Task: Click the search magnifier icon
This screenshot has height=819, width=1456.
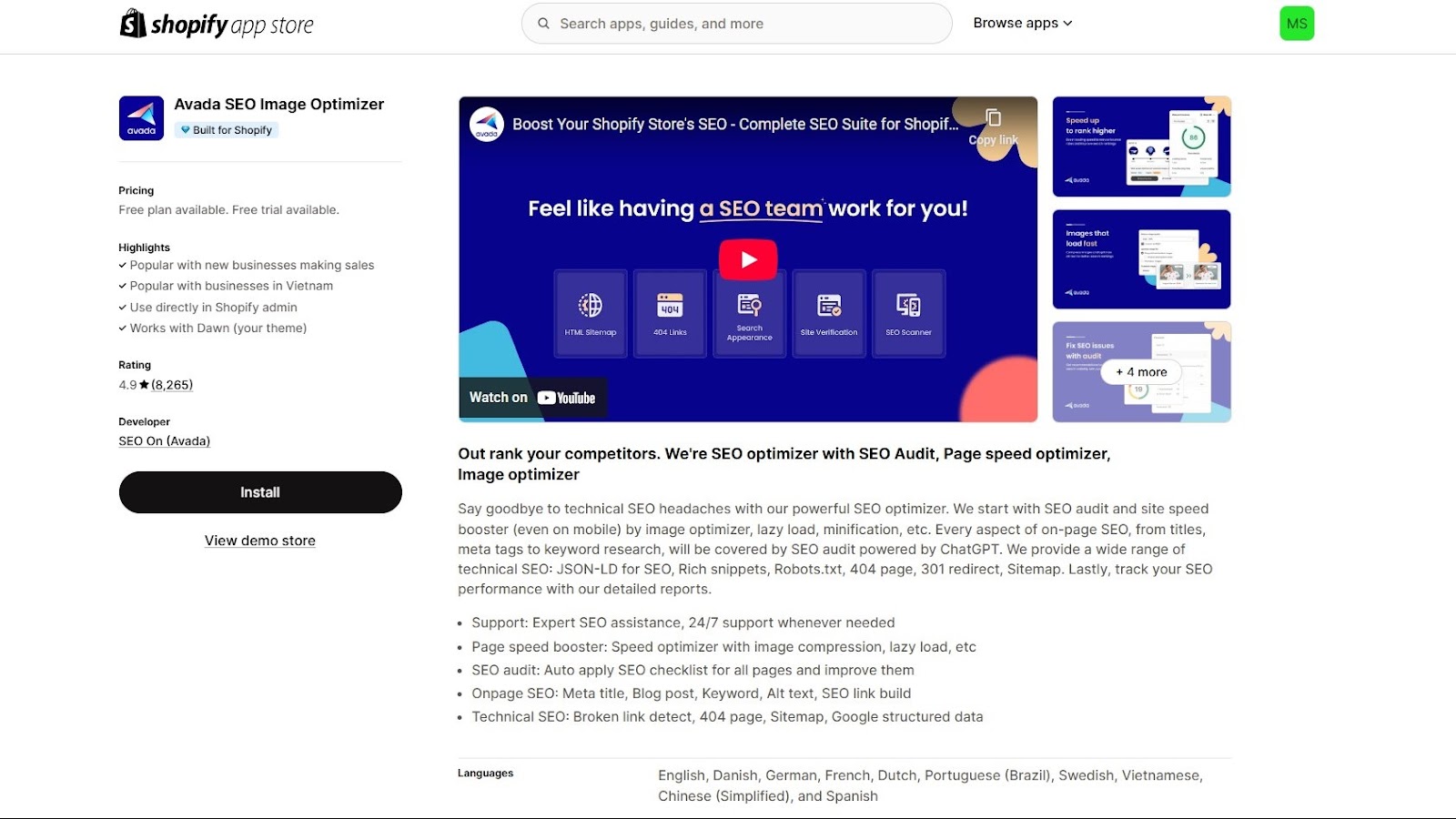Action: [x=543, y=24]
